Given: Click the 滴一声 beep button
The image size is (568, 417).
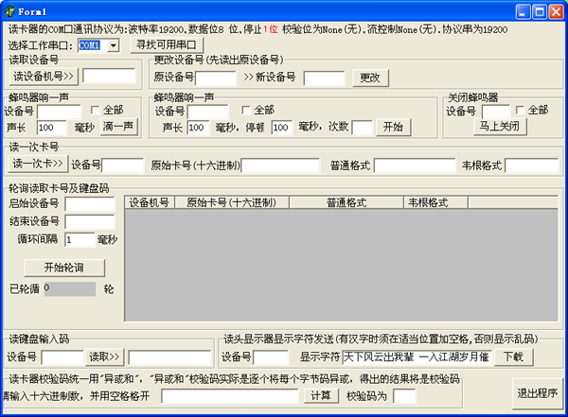Looking at the screenshot, I should pyautogui.click(x=118, y=127).
